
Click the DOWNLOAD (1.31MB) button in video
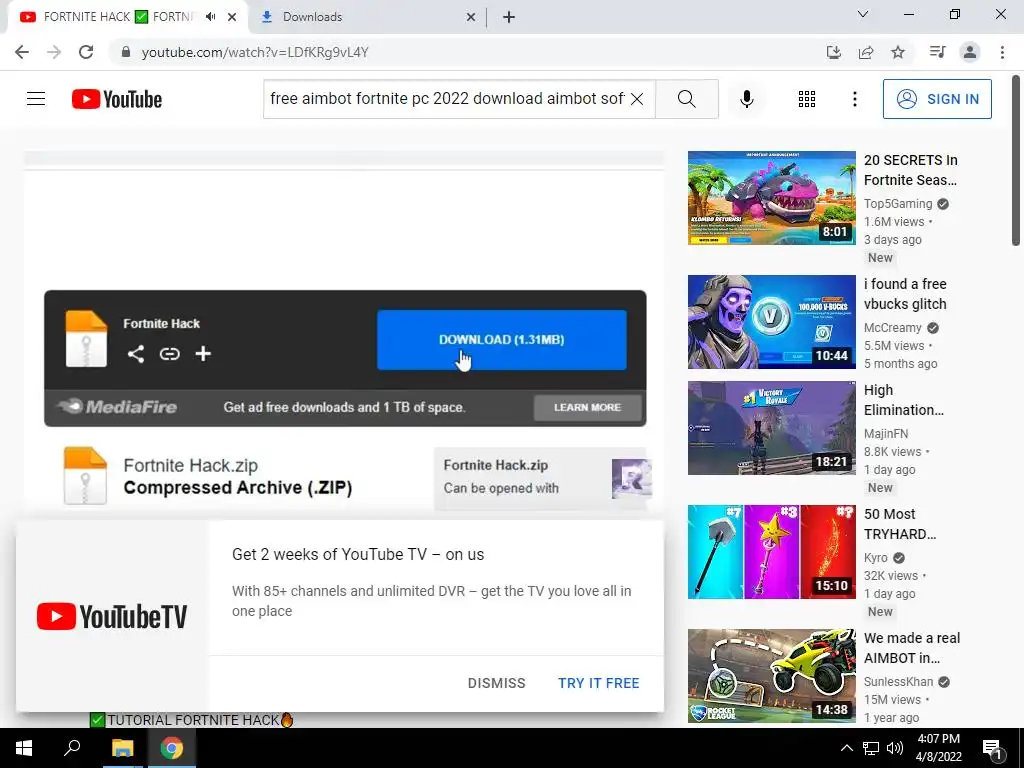point(502,340)
